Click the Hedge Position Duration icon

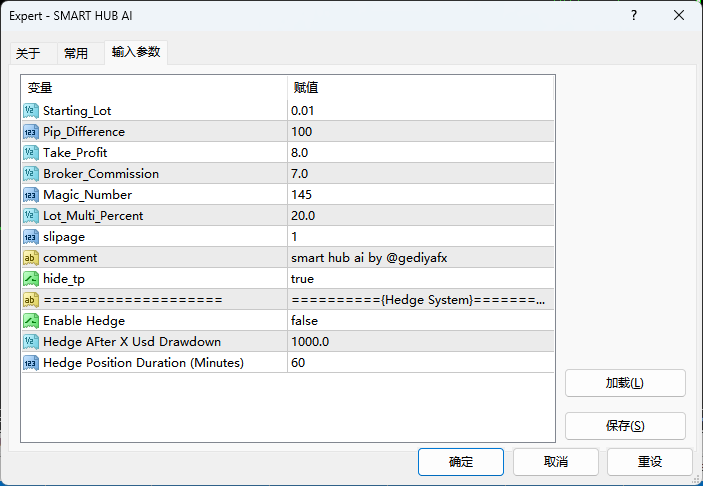pyautogui.click(x=31, y=362)
